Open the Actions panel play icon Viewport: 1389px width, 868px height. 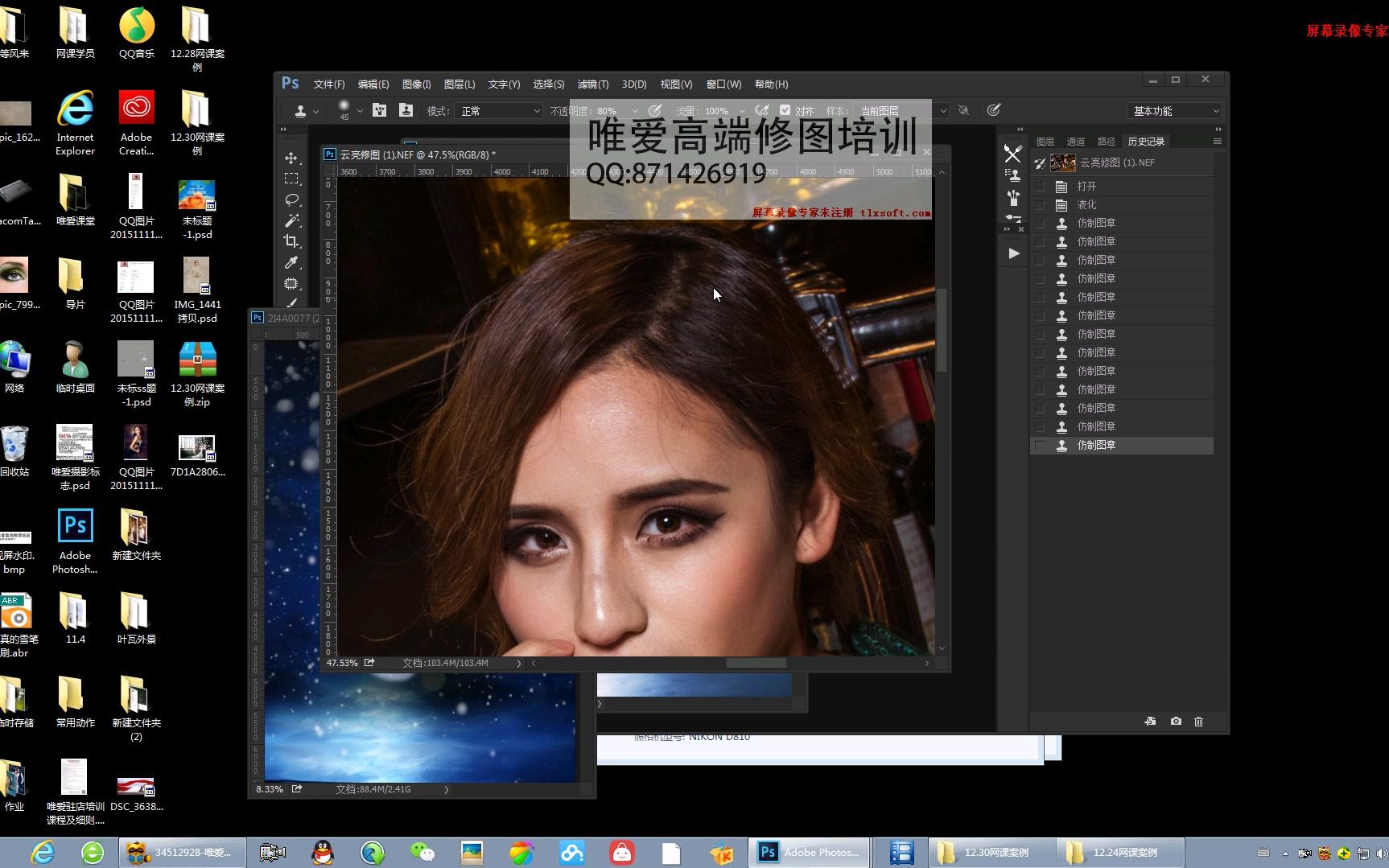pyautogui.click(x=1013, y=253)
